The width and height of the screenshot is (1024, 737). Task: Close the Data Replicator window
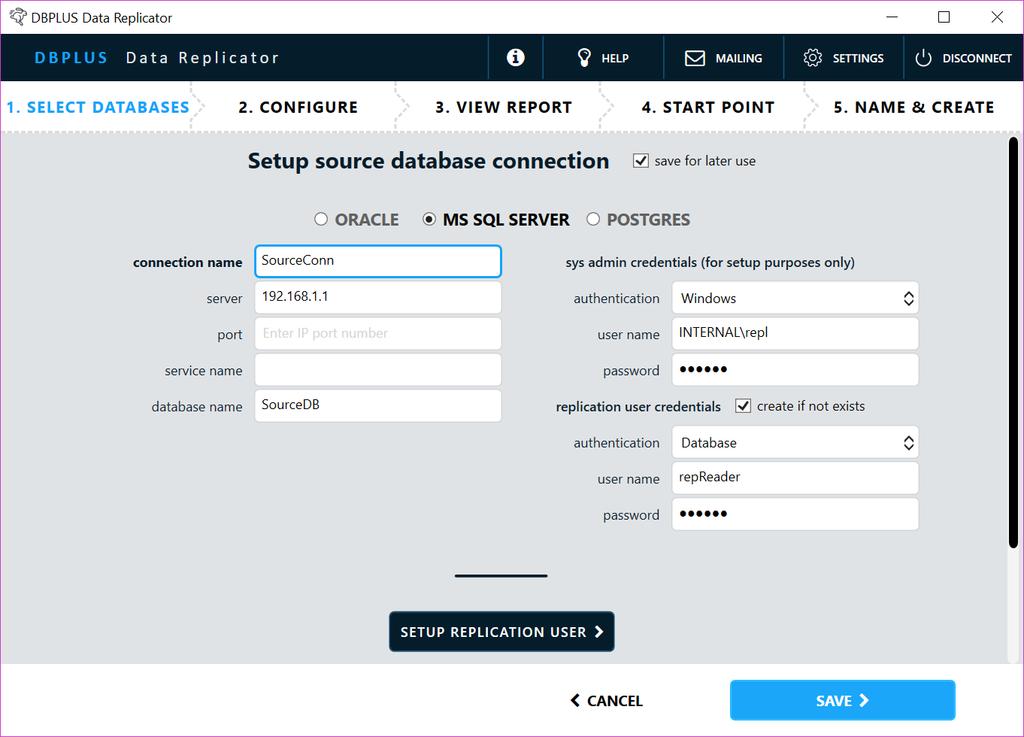(997, 17)
